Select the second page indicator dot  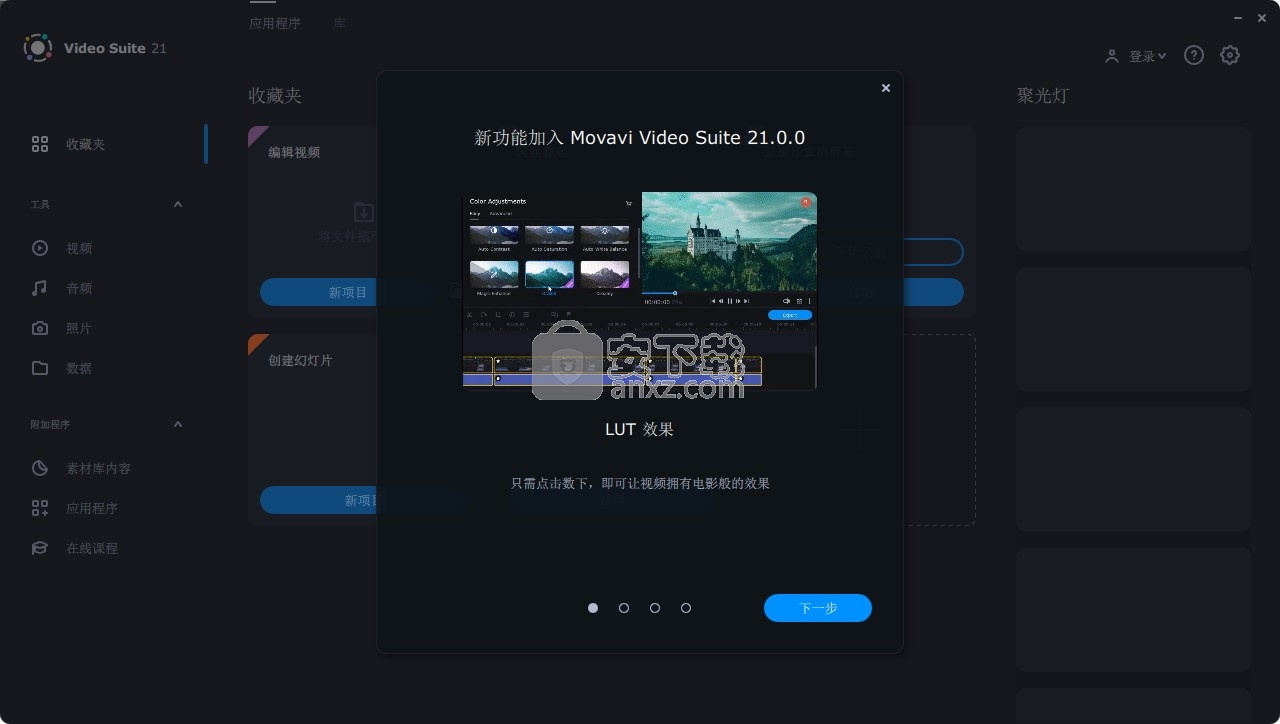(624, 608)
